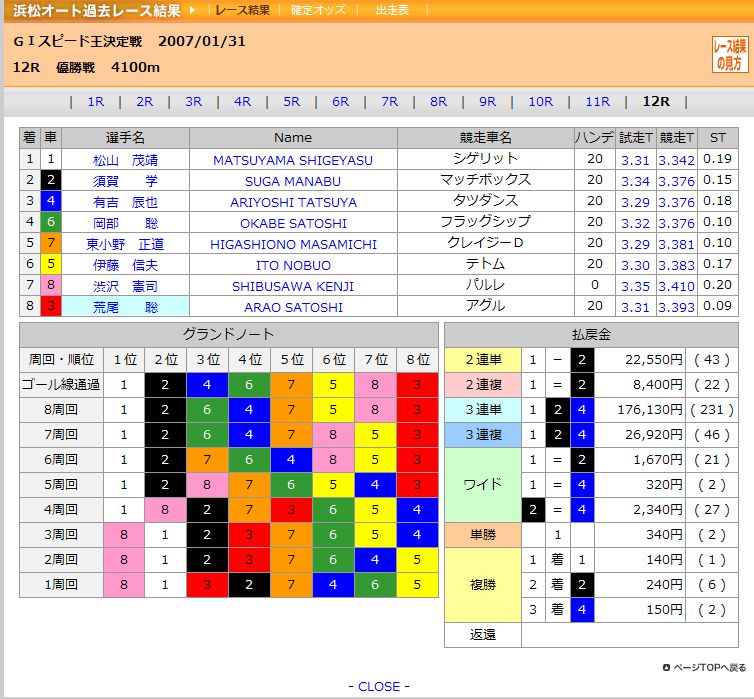Click the 競走車名 column header
The height and width of the screenshot is (699, 754).
[485, 138]
